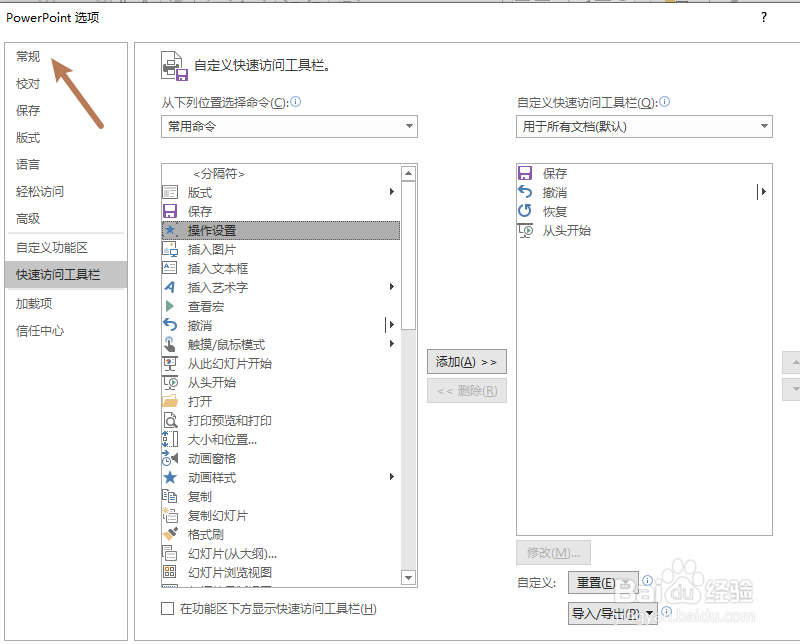Screen dimensions: 800x644
Task: Select the 操作设置 star icon row
Action: click(281, 230)
